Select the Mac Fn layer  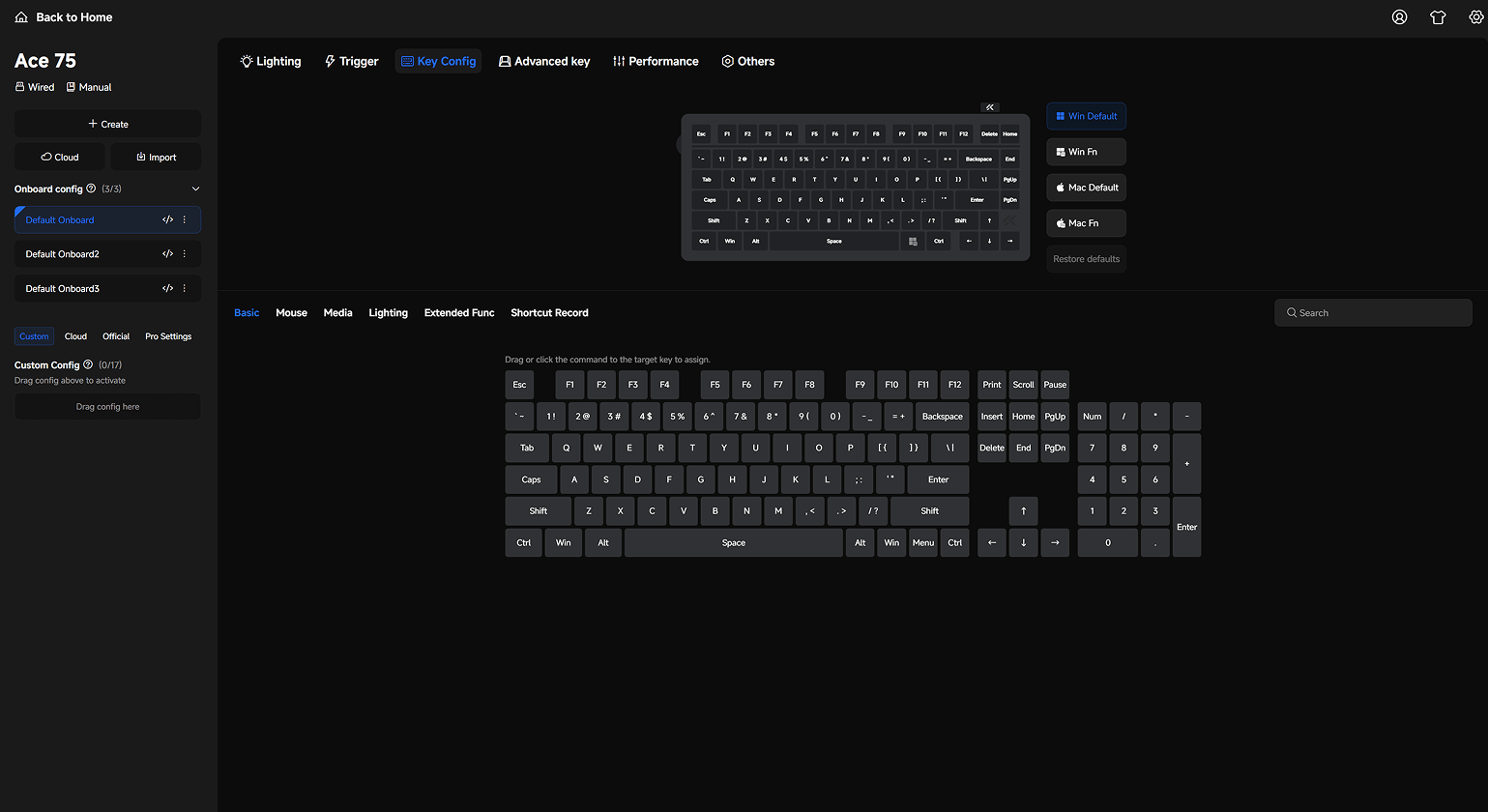coord(1086,223)
